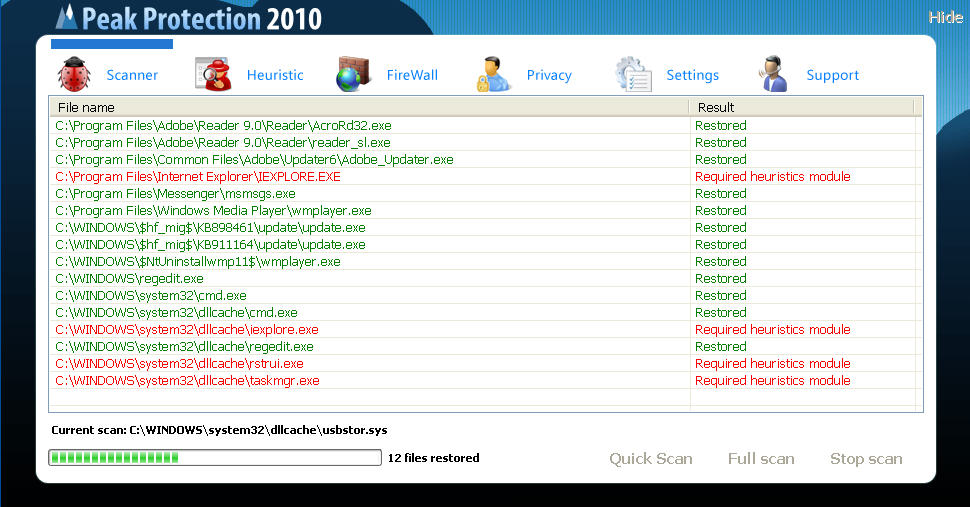This screenshot has height=507, width=970.
Task: Click the 12 files restored status
Action: pos(434,458)
